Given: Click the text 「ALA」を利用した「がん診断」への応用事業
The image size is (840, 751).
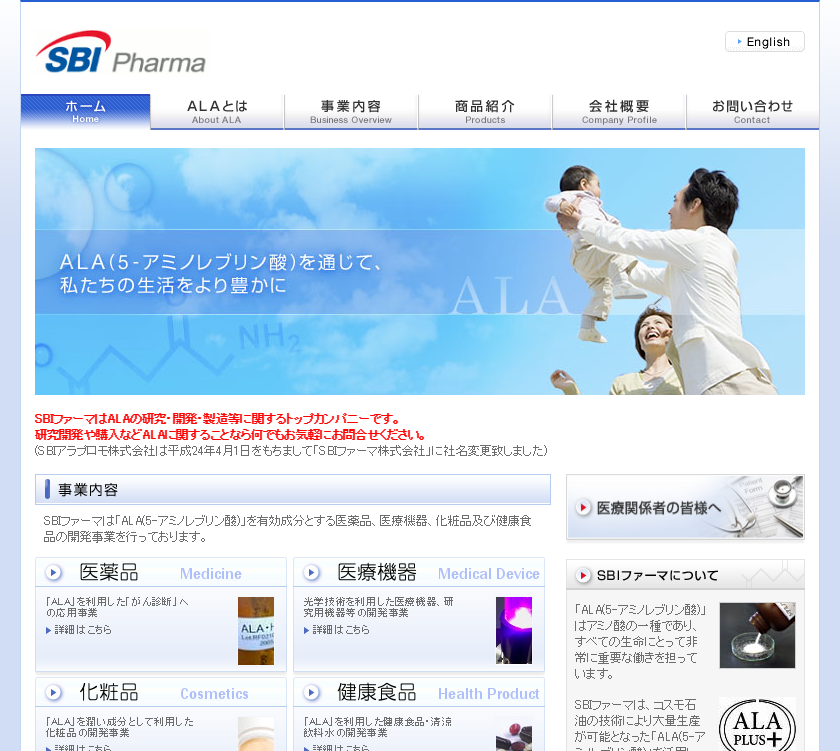Looking at the screenshot, I should coord(117,607).
